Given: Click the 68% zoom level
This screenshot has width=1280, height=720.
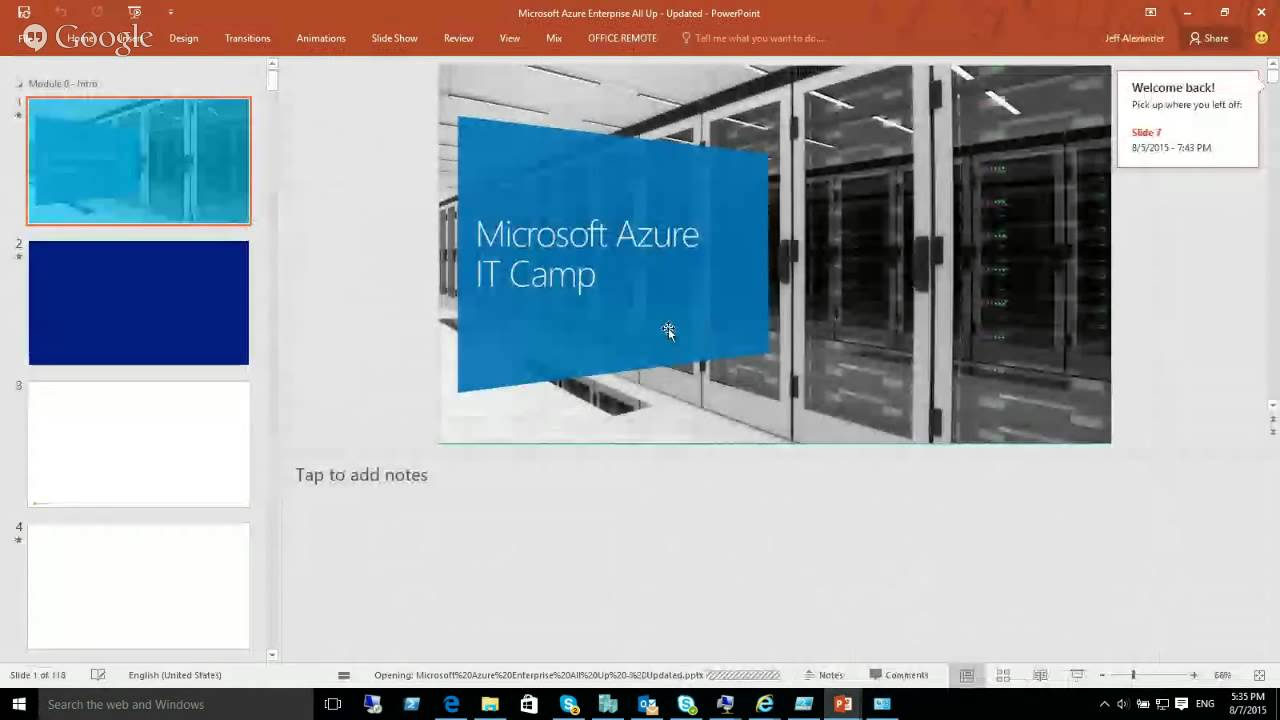Looking at the screenshot, I should [x=1222, y=675].
